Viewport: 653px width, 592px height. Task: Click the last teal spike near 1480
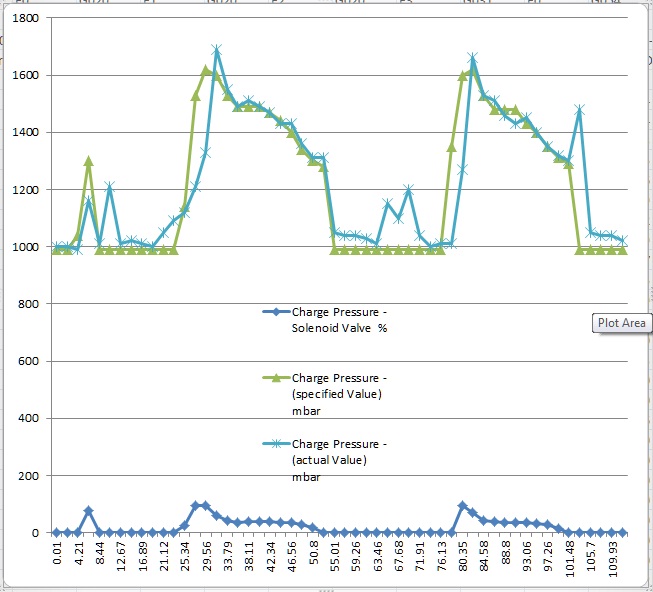click(x=579, y=109)
